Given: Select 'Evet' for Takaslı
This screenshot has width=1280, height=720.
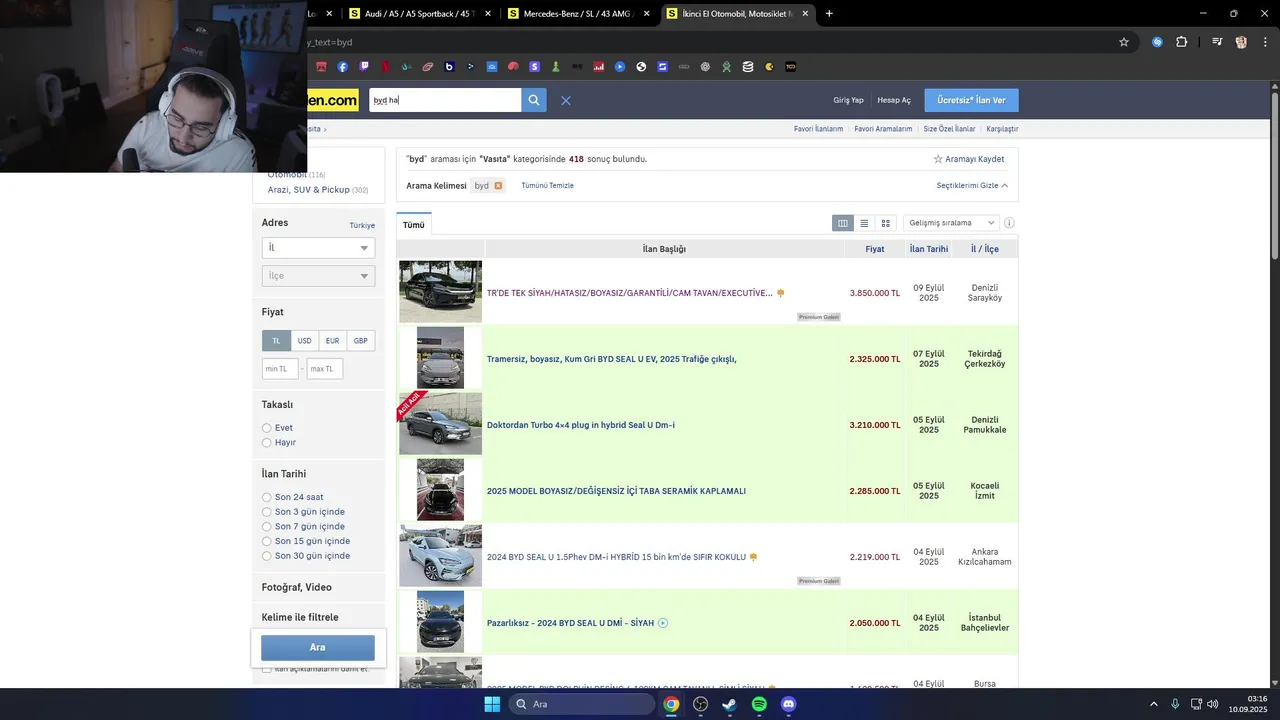Looking at the screenshot, I should (x=267, y=428).
